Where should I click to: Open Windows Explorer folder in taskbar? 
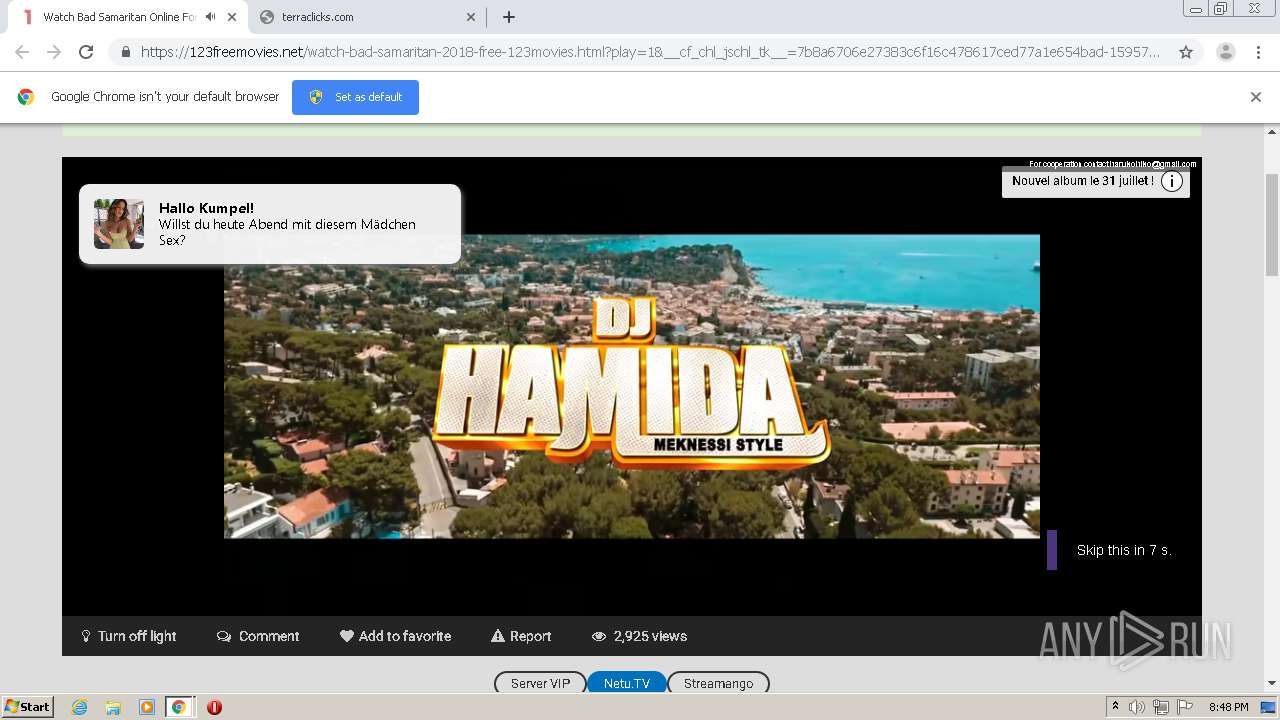(113, 707)
